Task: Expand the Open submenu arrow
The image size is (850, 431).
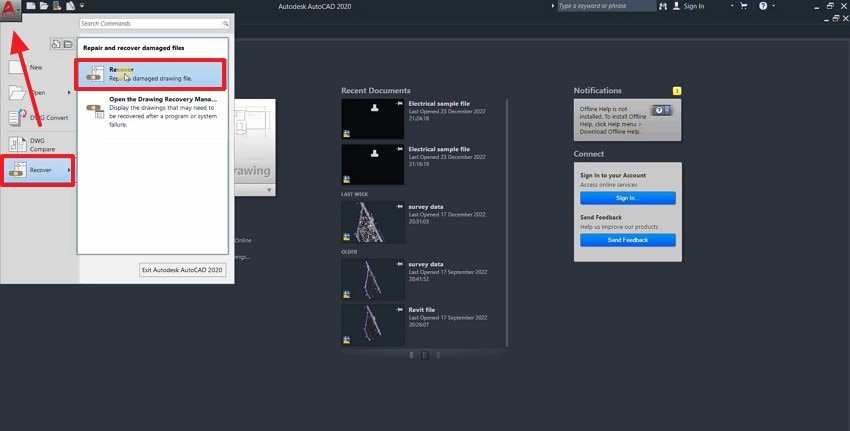Action: 69,93
